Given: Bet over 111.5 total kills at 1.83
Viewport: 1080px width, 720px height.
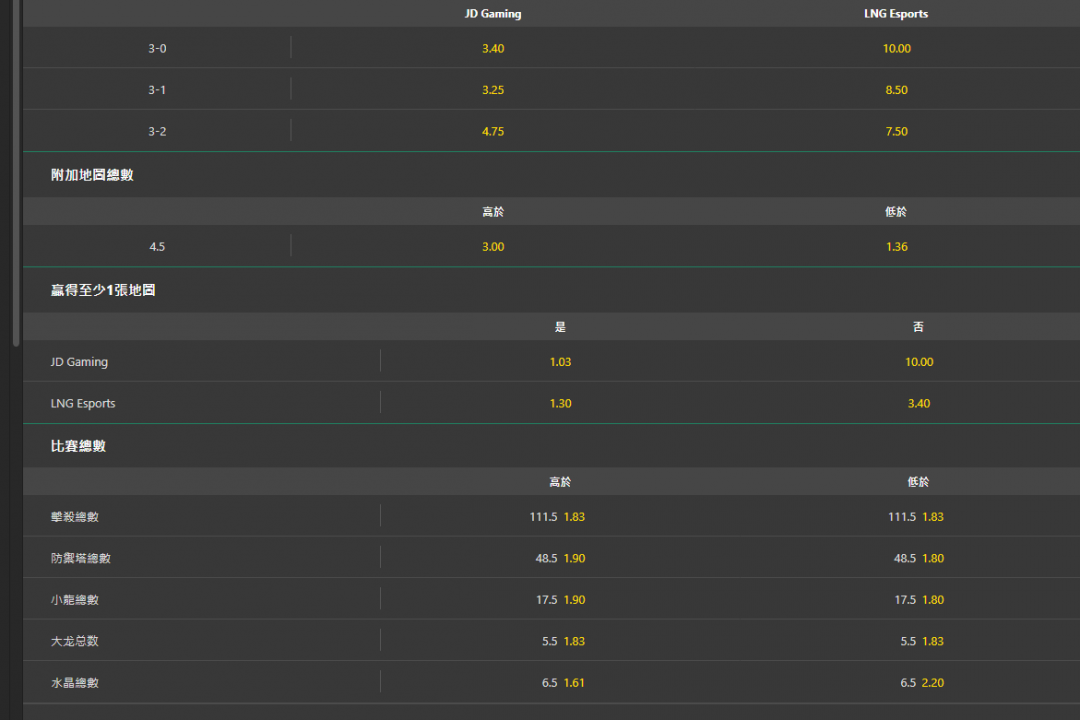Looking at the screenshot, I should coord(560,517).
